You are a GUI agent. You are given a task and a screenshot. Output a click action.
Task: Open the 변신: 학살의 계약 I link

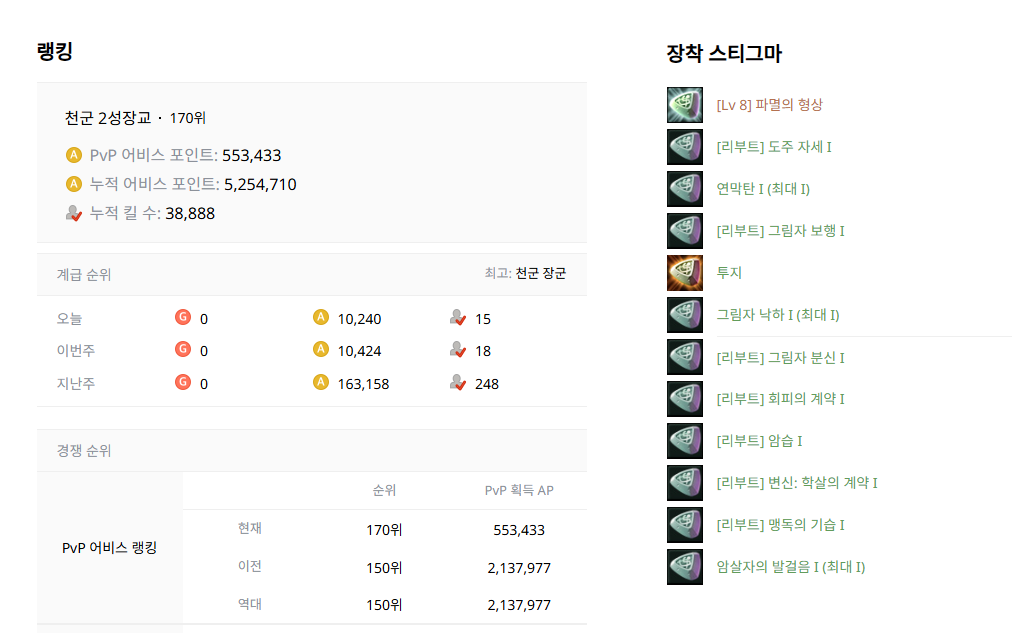[x=797, y=483]
